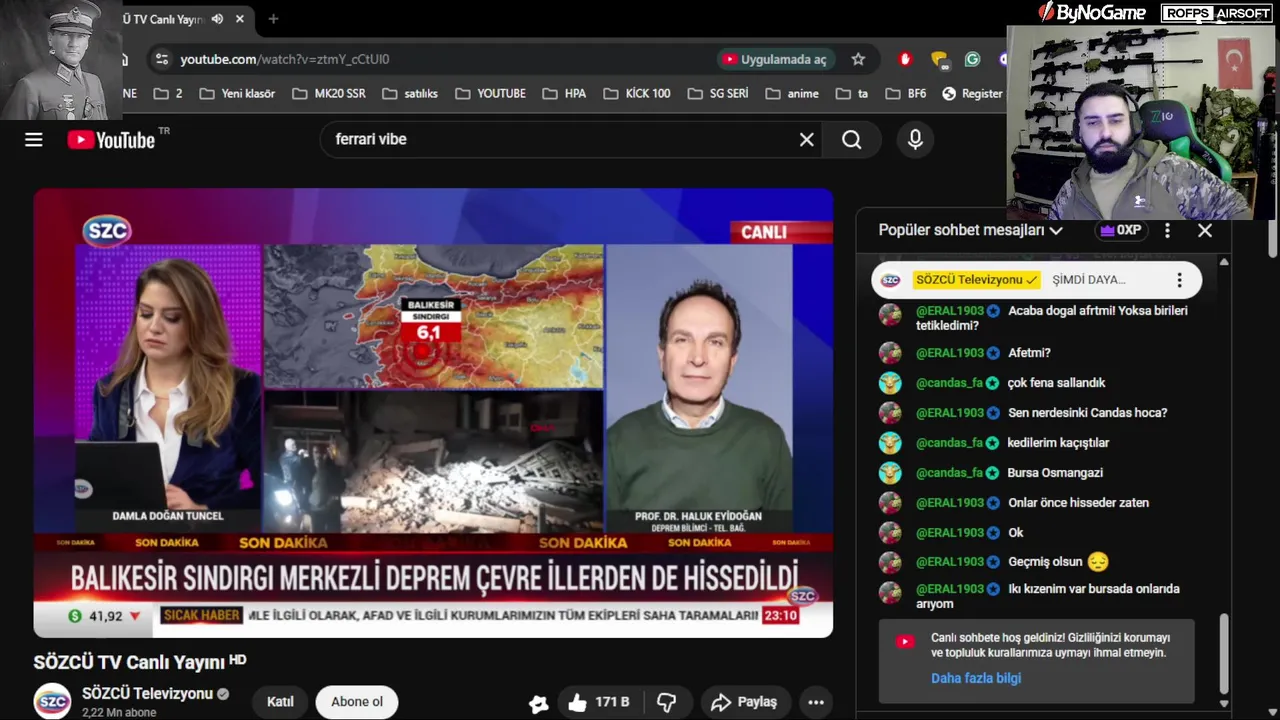
Task: Open the 'HPA' bookmark folder
Action: [x=564, y=93]
